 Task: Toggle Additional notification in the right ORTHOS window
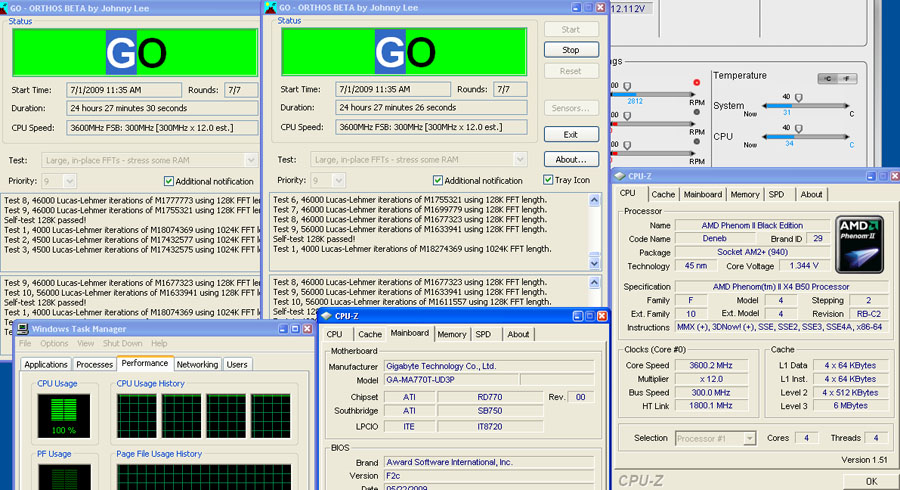438,180
